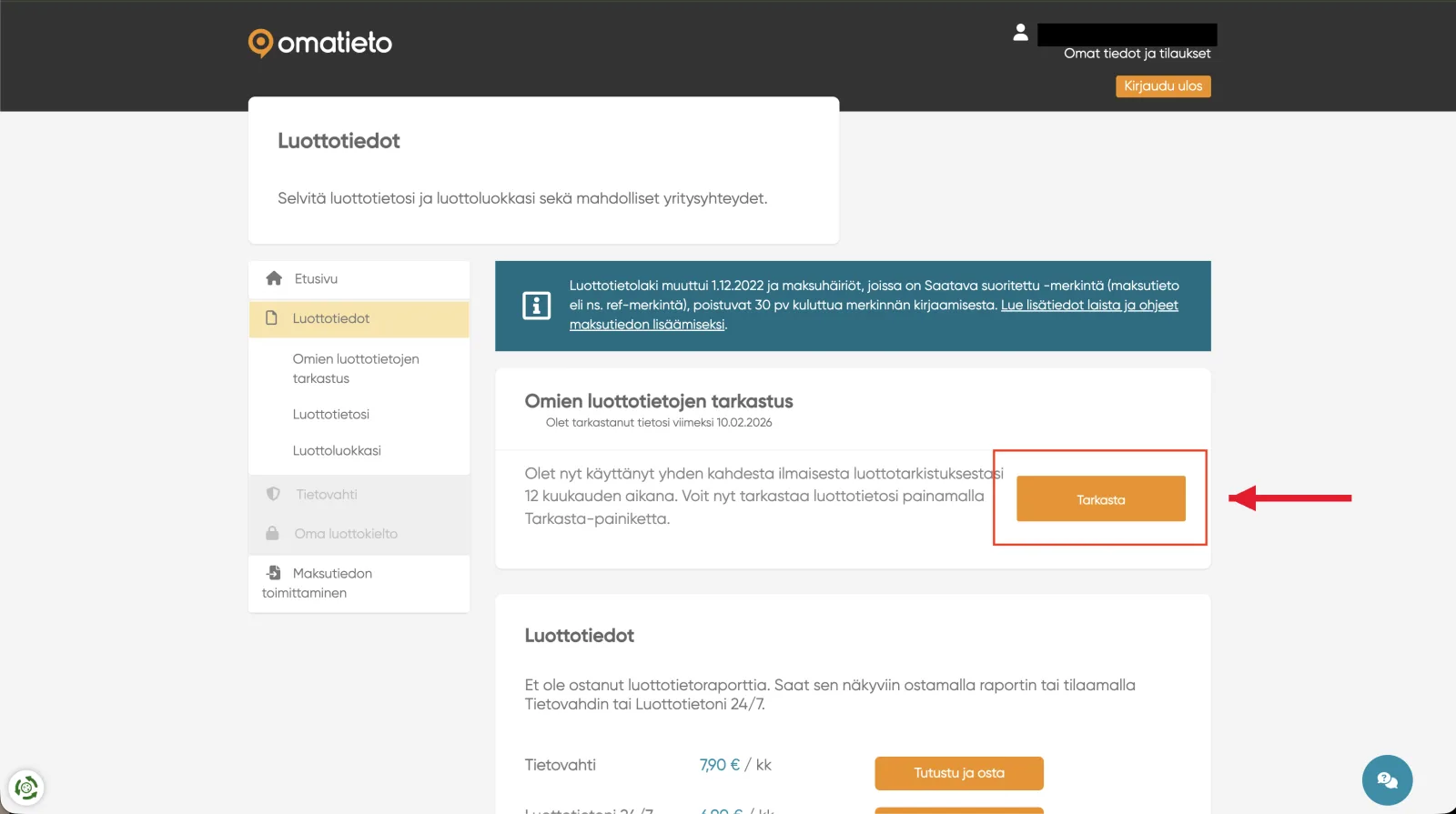Open the cookie settings icon
Viewport: 1456px width, 814px height.
[26, 787]
